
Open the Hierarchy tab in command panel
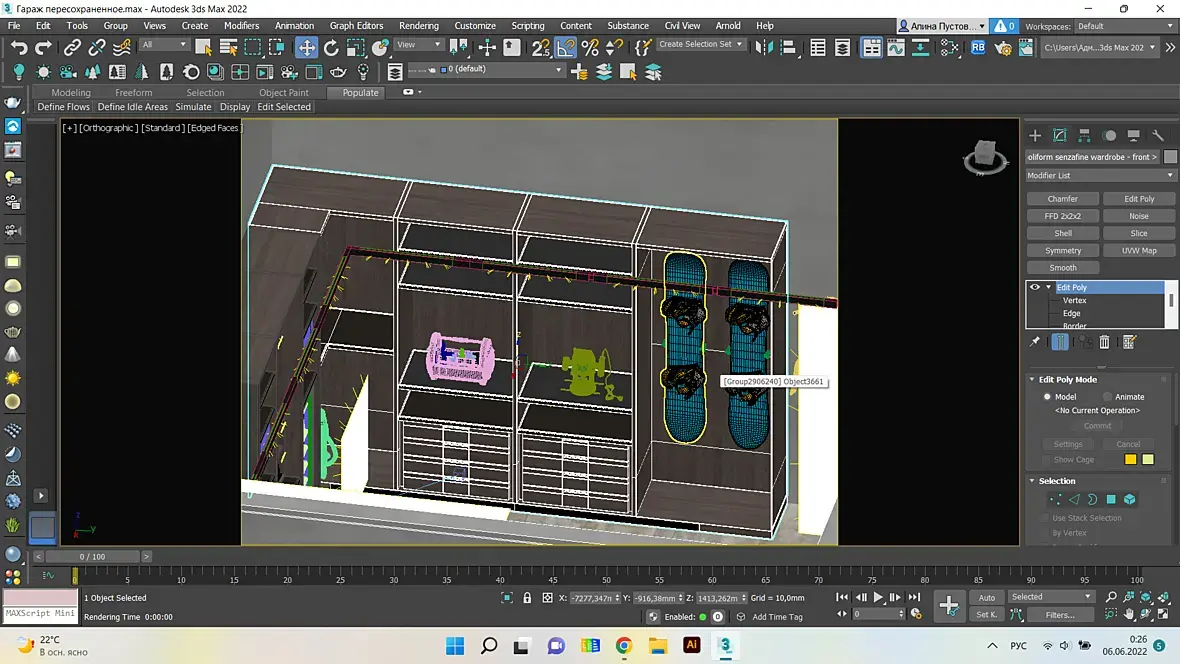tap(1085, 135)
